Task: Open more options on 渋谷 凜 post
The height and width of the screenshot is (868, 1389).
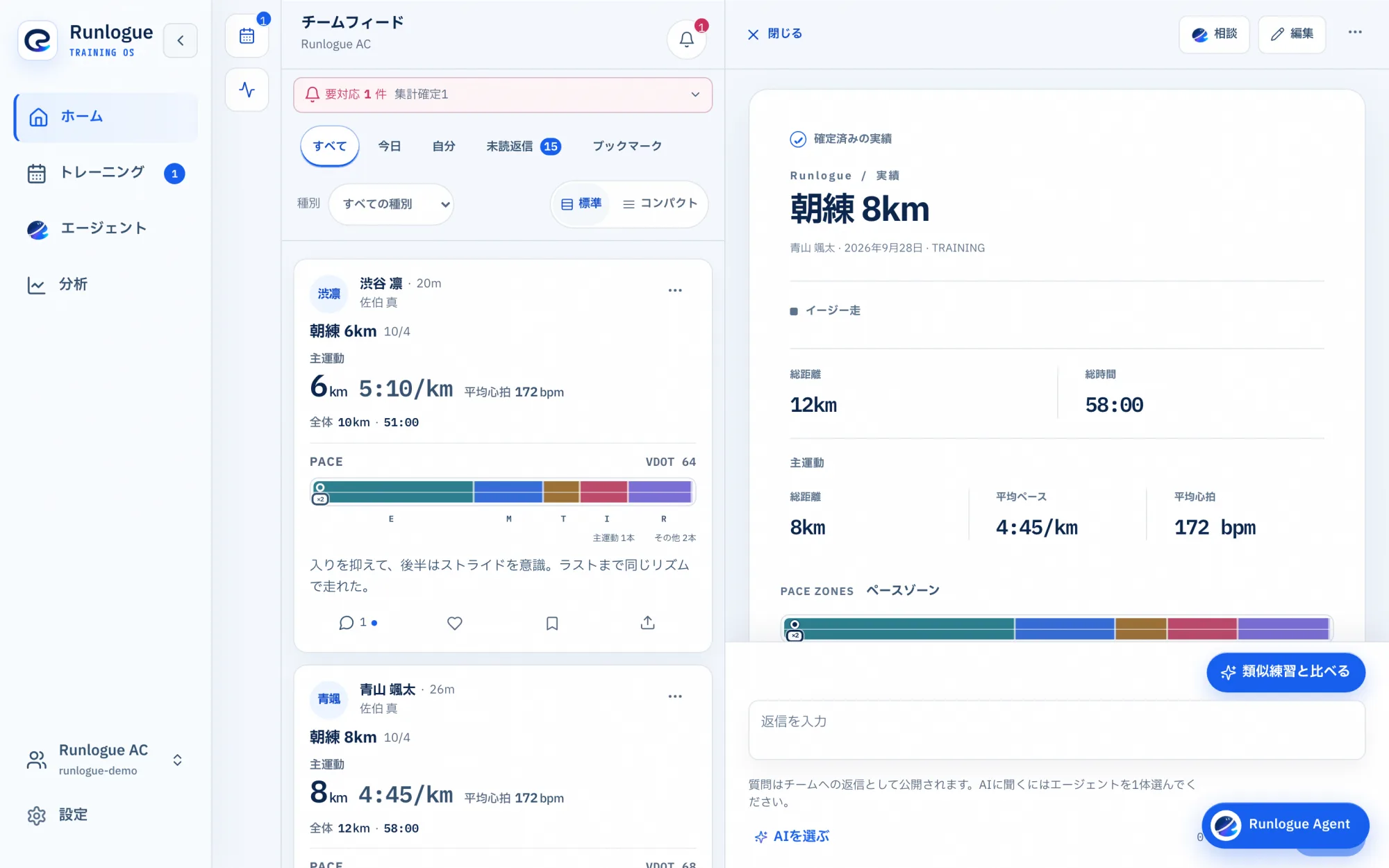Action: (x=675, y=290)
